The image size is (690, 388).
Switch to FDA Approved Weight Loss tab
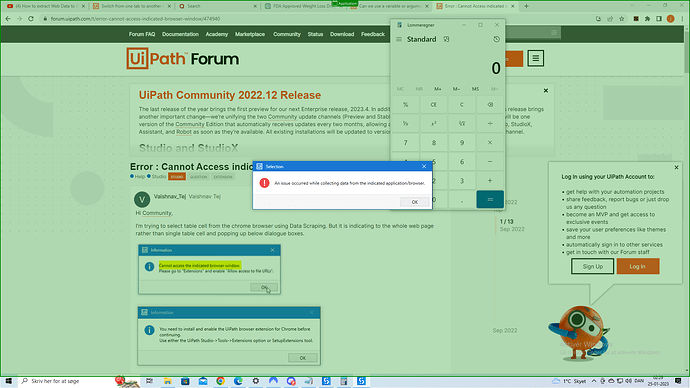tap(301, 6)
